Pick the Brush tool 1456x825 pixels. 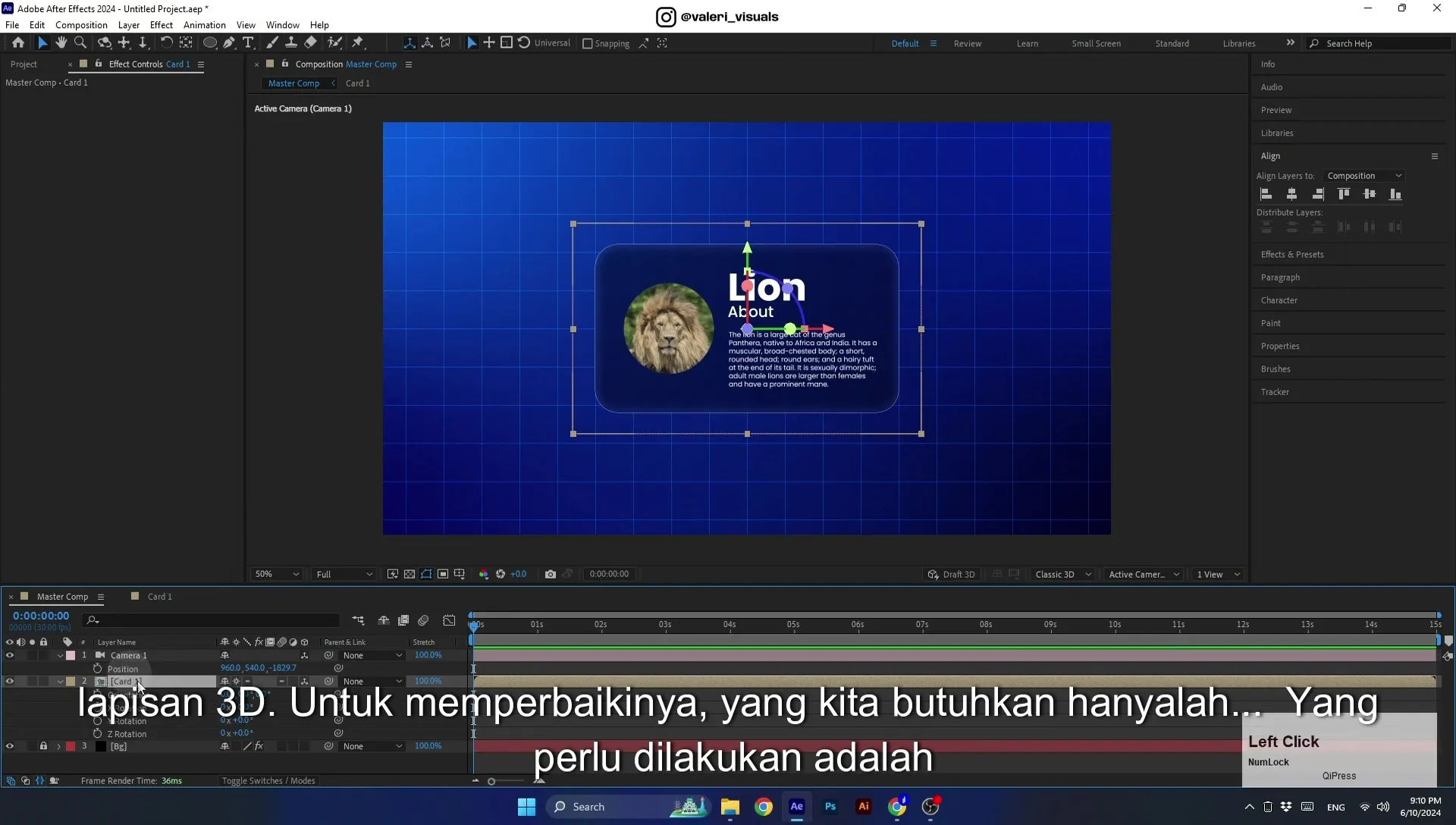(272, 43)
